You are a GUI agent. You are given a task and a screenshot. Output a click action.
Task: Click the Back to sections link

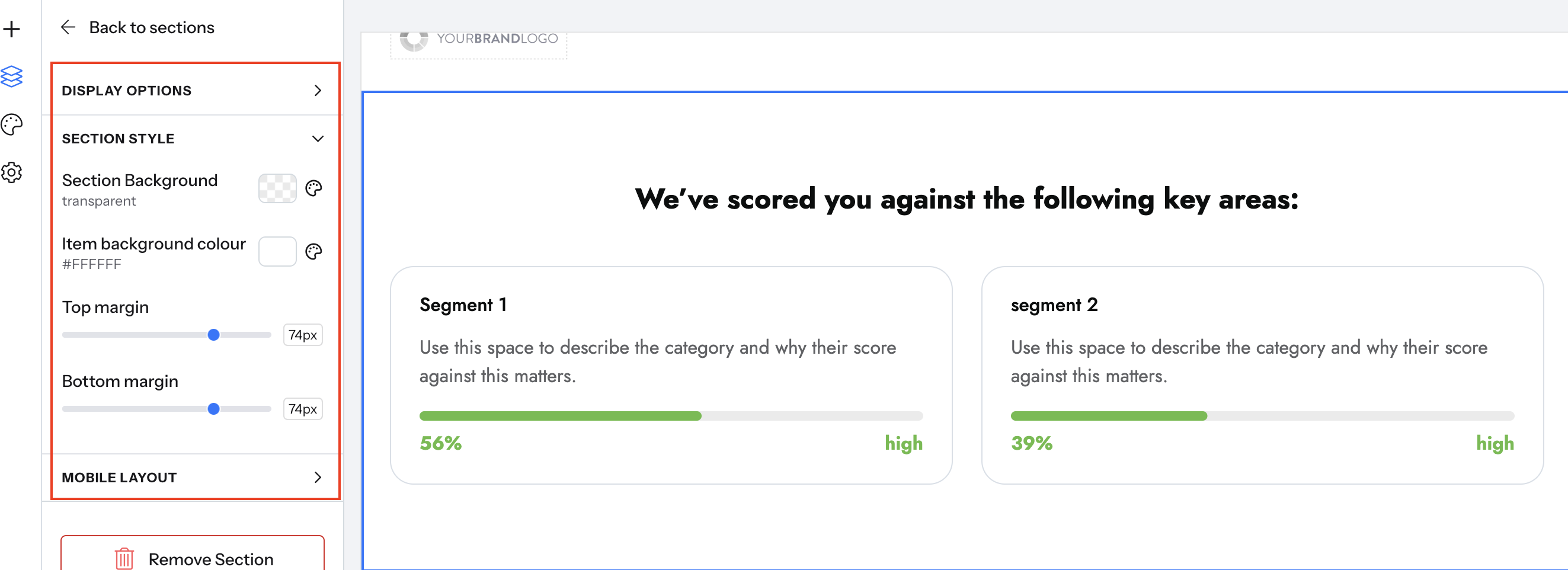152,27
